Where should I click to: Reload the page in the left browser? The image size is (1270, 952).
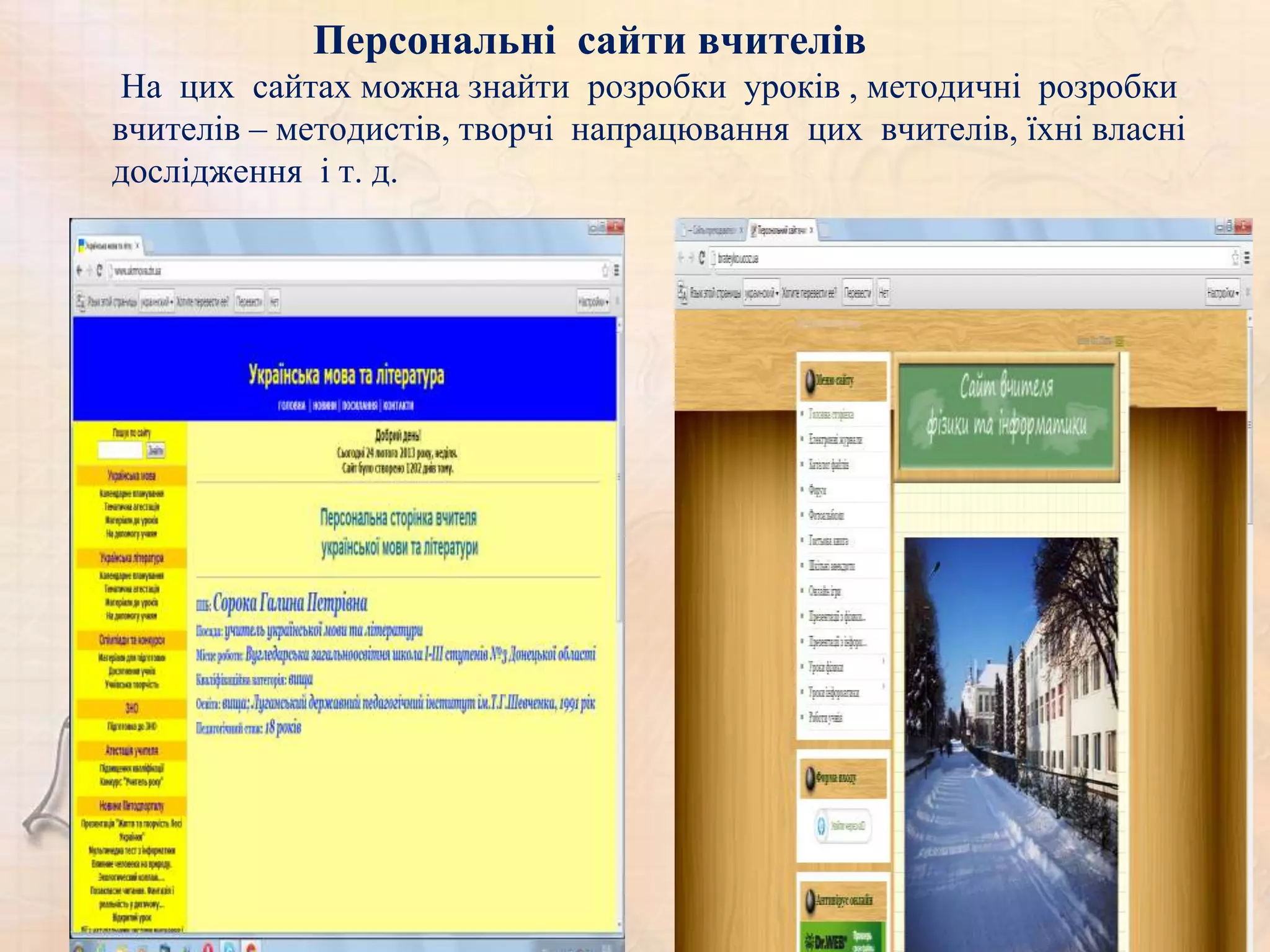tap(99, 271)
